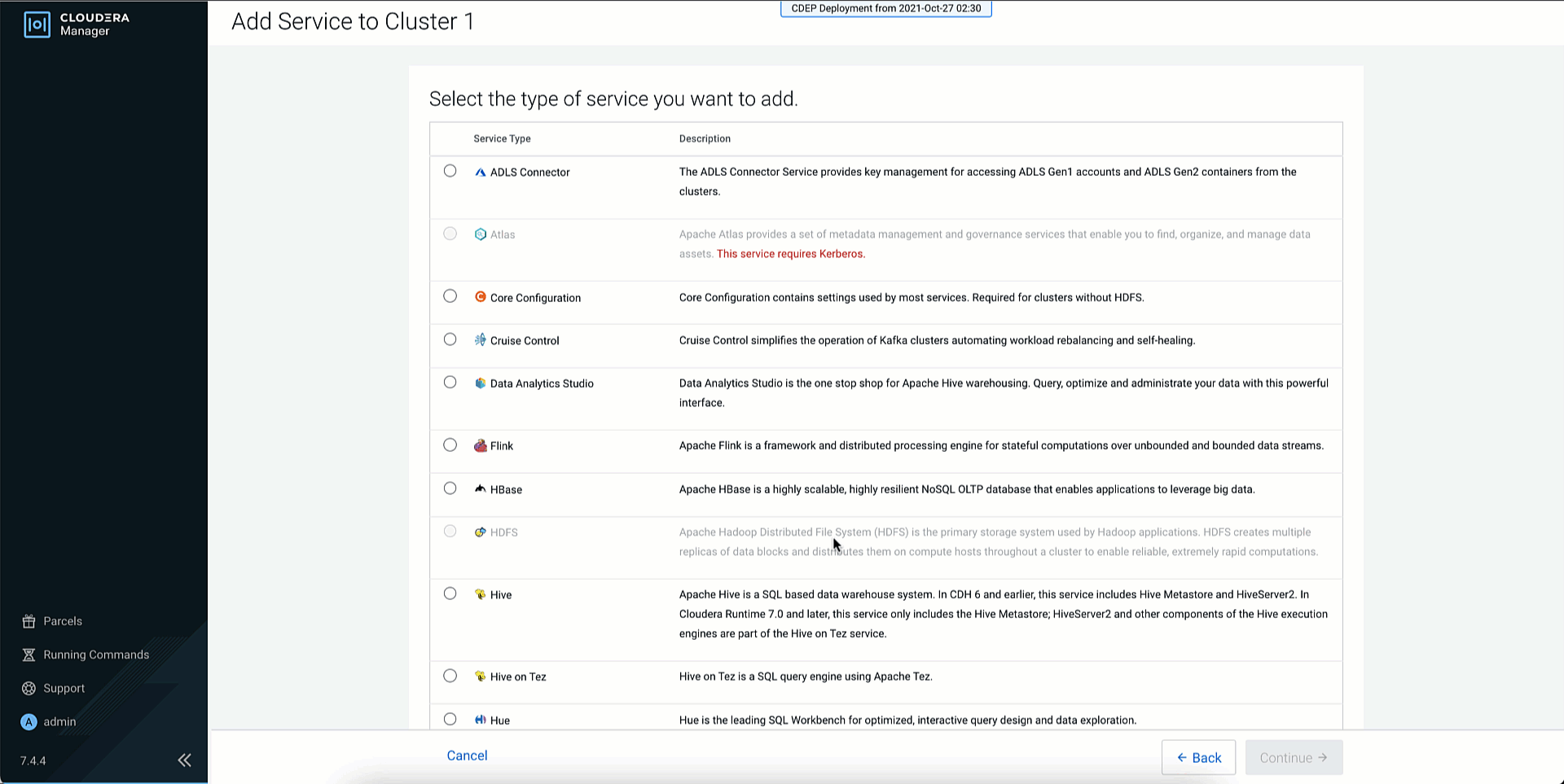Click the ADLS Connector service icon
The width and height of the screenshot is (1564, 784).
click(480, 172)
